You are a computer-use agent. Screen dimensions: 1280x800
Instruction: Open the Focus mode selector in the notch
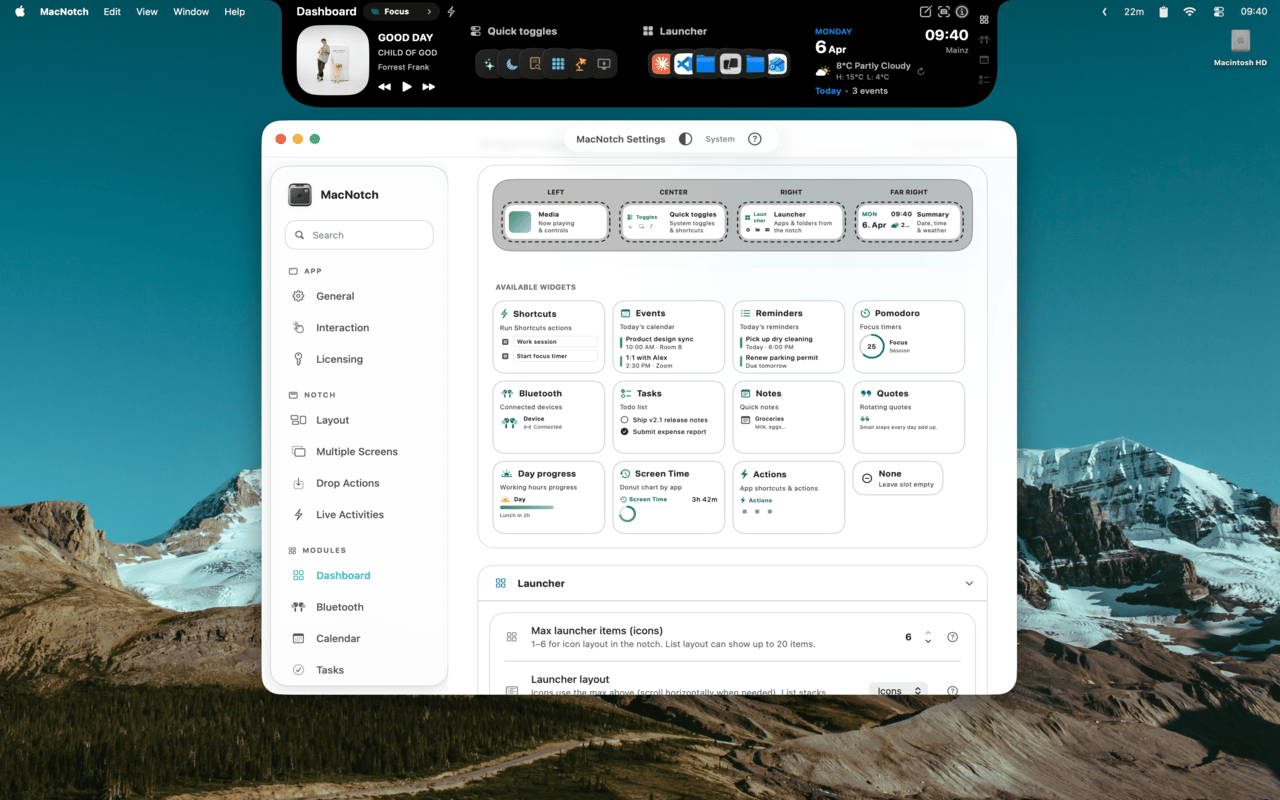(401, 12)
